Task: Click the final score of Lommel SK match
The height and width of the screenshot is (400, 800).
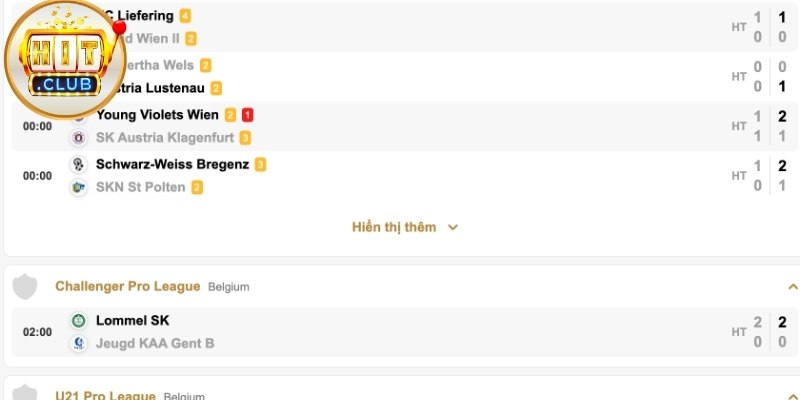Action: pyautogui.click(x=782, y=322)
